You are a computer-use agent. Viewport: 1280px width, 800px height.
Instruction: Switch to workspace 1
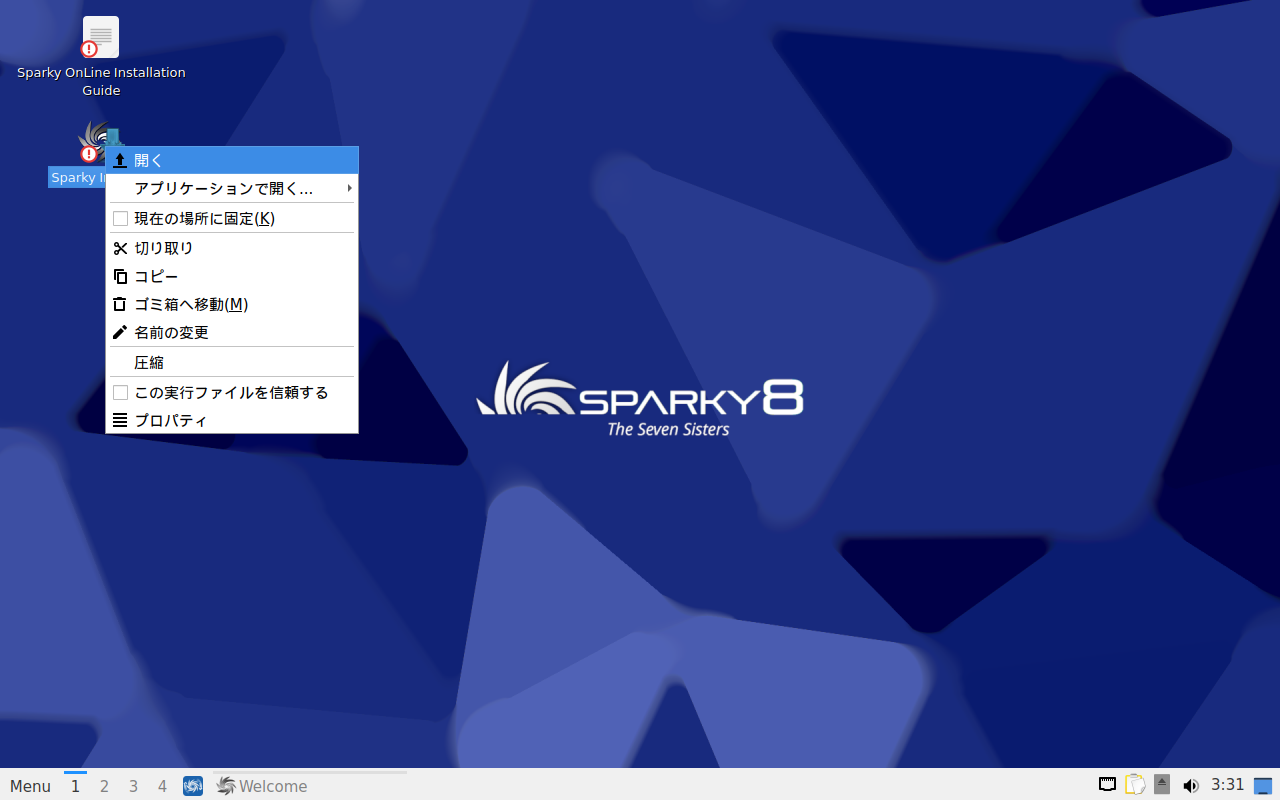click(x=75, y=786)
